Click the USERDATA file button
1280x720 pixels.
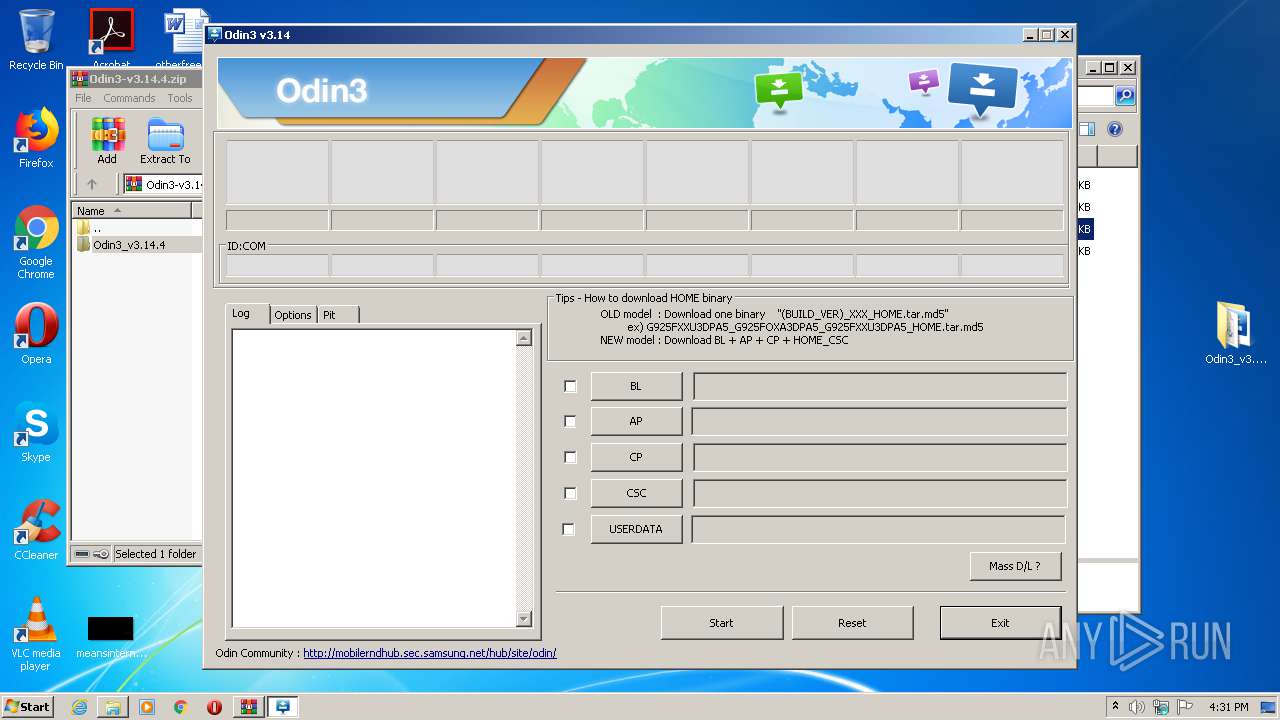(x=636, y=529)
